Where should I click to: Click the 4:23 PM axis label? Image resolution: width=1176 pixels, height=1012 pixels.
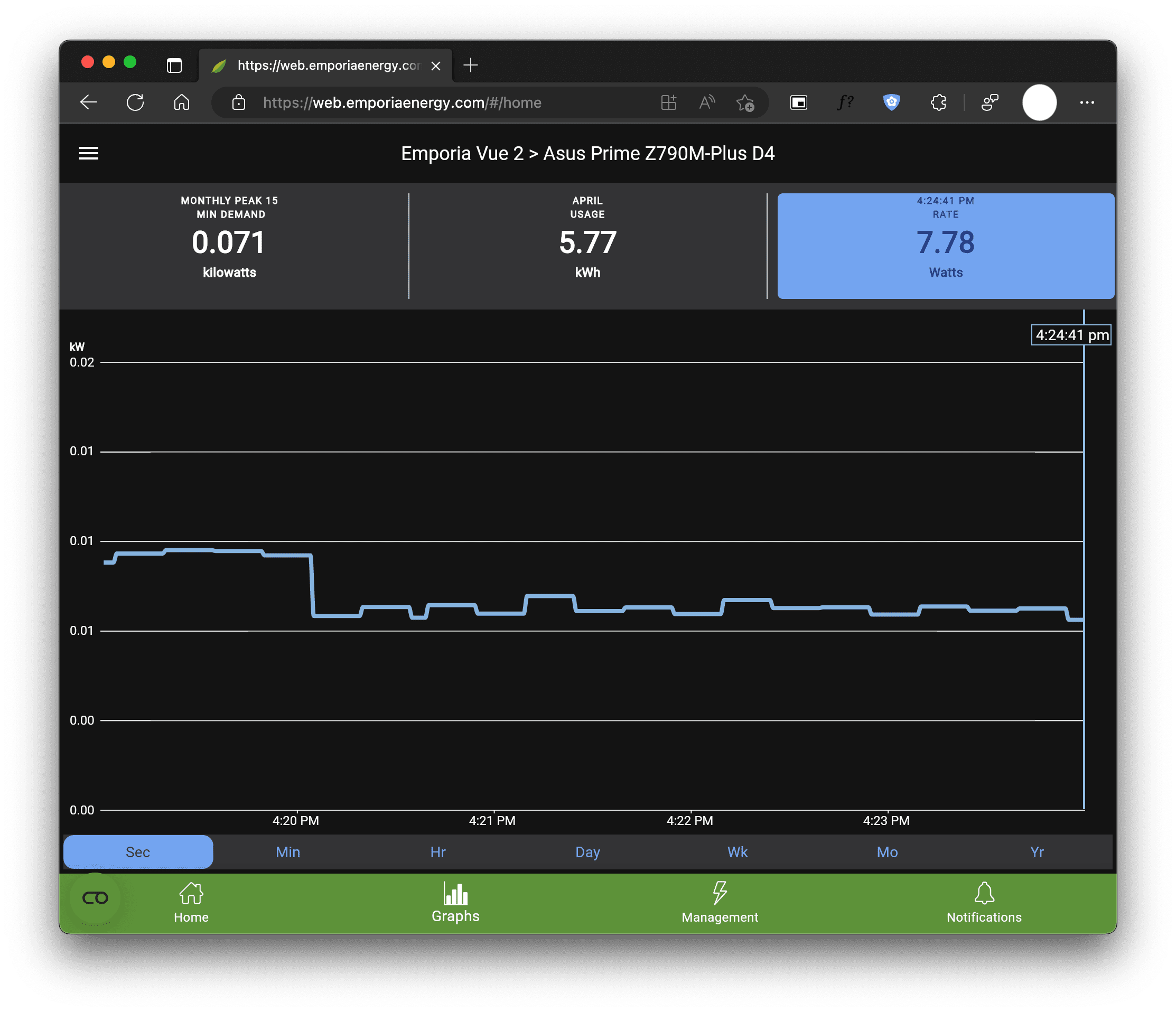point(886,821)
